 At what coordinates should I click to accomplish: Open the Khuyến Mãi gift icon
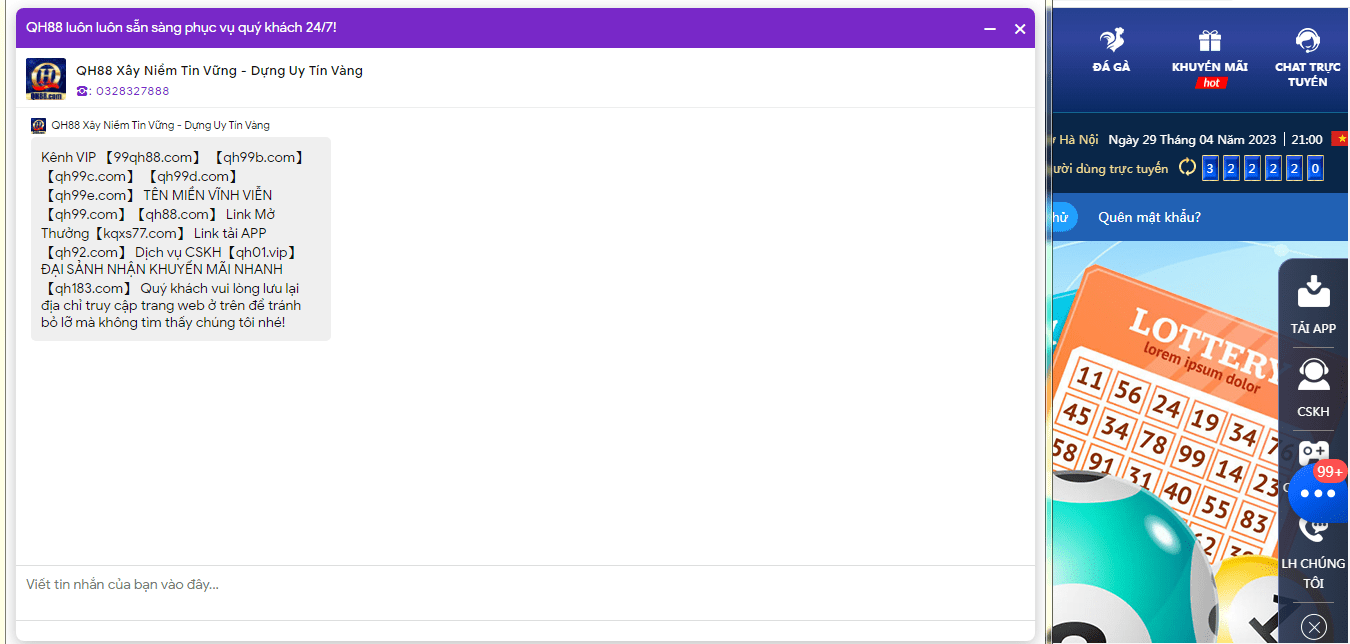coord(1210,42)
